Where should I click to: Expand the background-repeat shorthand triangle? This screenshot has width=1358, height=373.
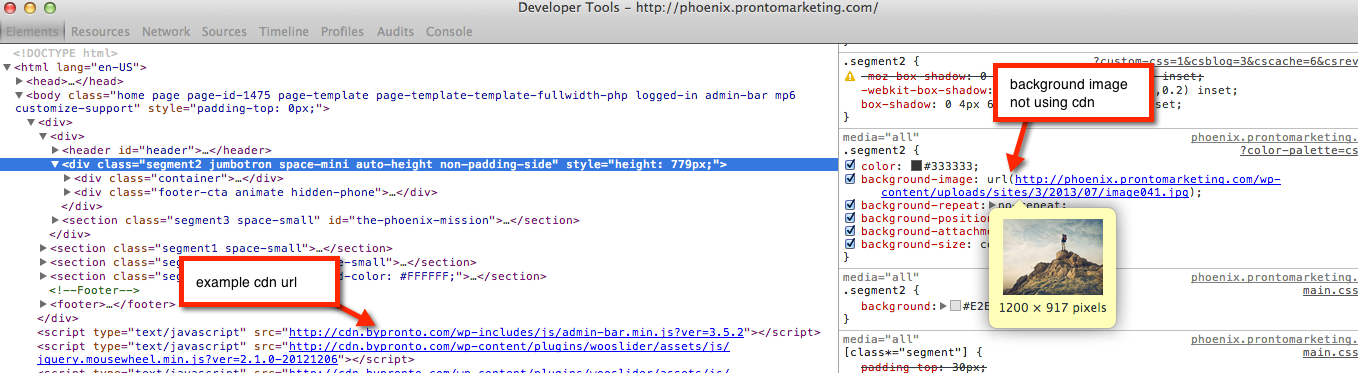click(993, 206)
